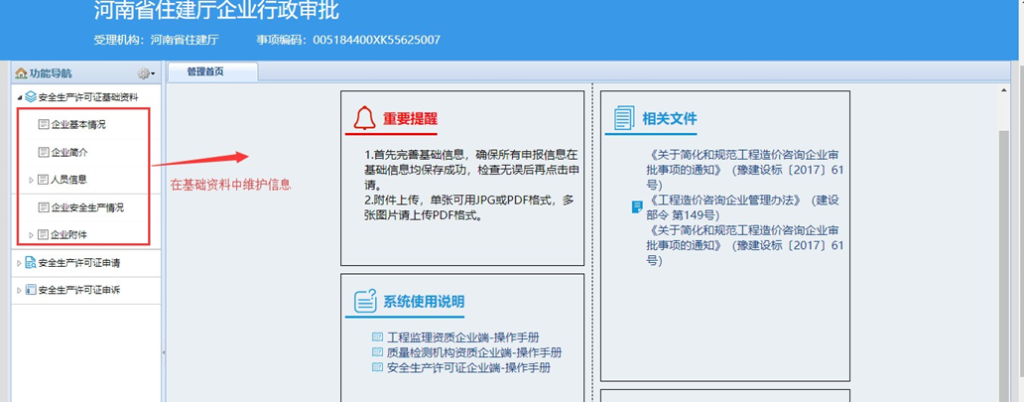Click the 重要提醒 heading text
Screen dimensions: 1024x402
[410, 119]
